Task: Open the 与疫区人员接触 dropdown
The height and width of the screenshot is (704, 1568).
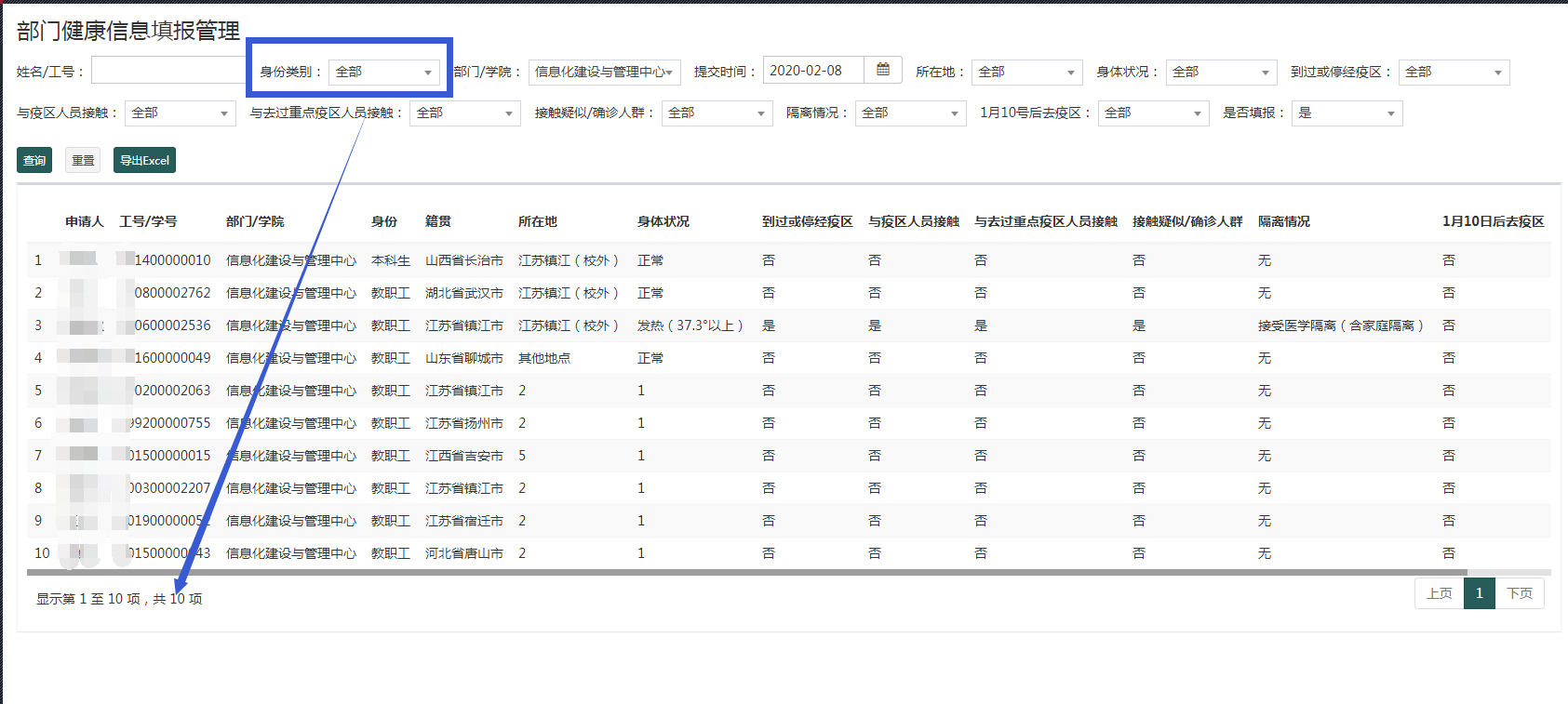Action: pos(181,113)
